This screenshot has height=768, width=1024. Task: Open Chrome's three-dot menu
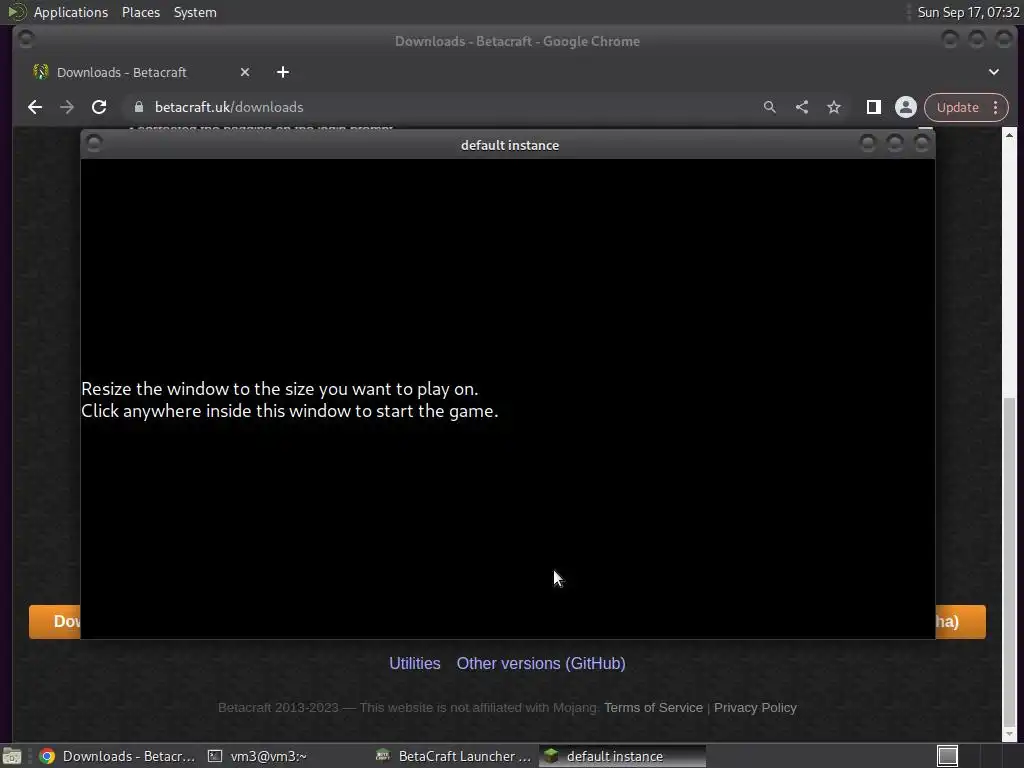pyautogui.click(x=996, y=107)
